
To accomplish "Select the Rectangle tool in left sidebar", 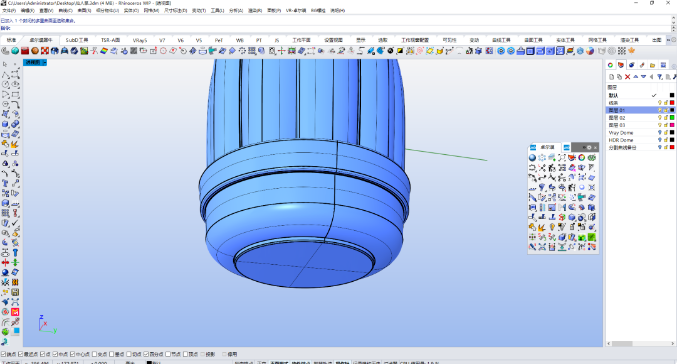I will [15, 94].
